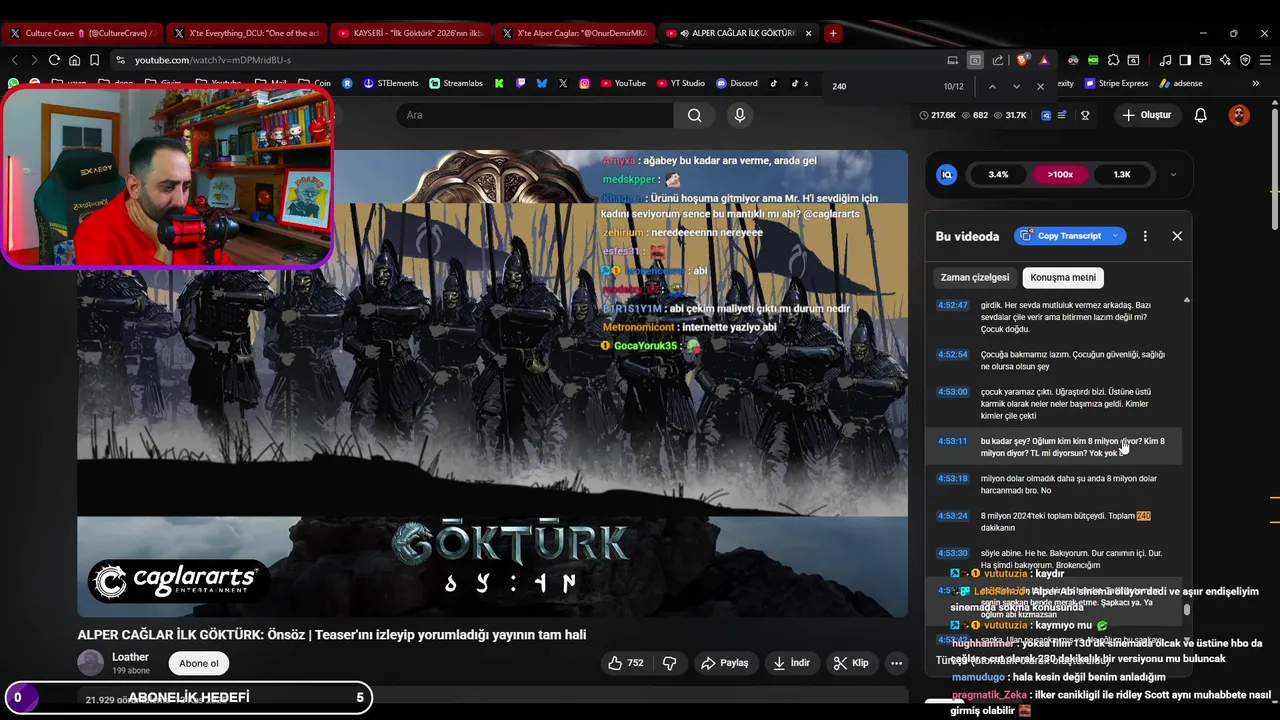Open Brave Shields lion icon
The image size is (1280, 720).
tap(1022, 60)
